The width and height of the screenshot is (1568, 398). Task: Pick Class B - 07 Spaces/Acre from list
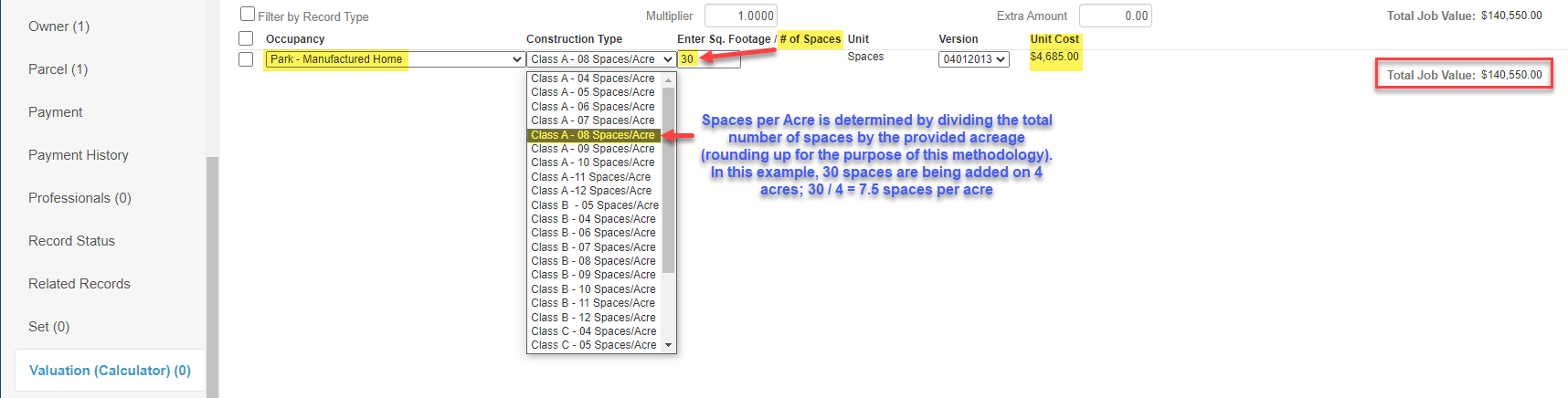(x=593, y=247)
